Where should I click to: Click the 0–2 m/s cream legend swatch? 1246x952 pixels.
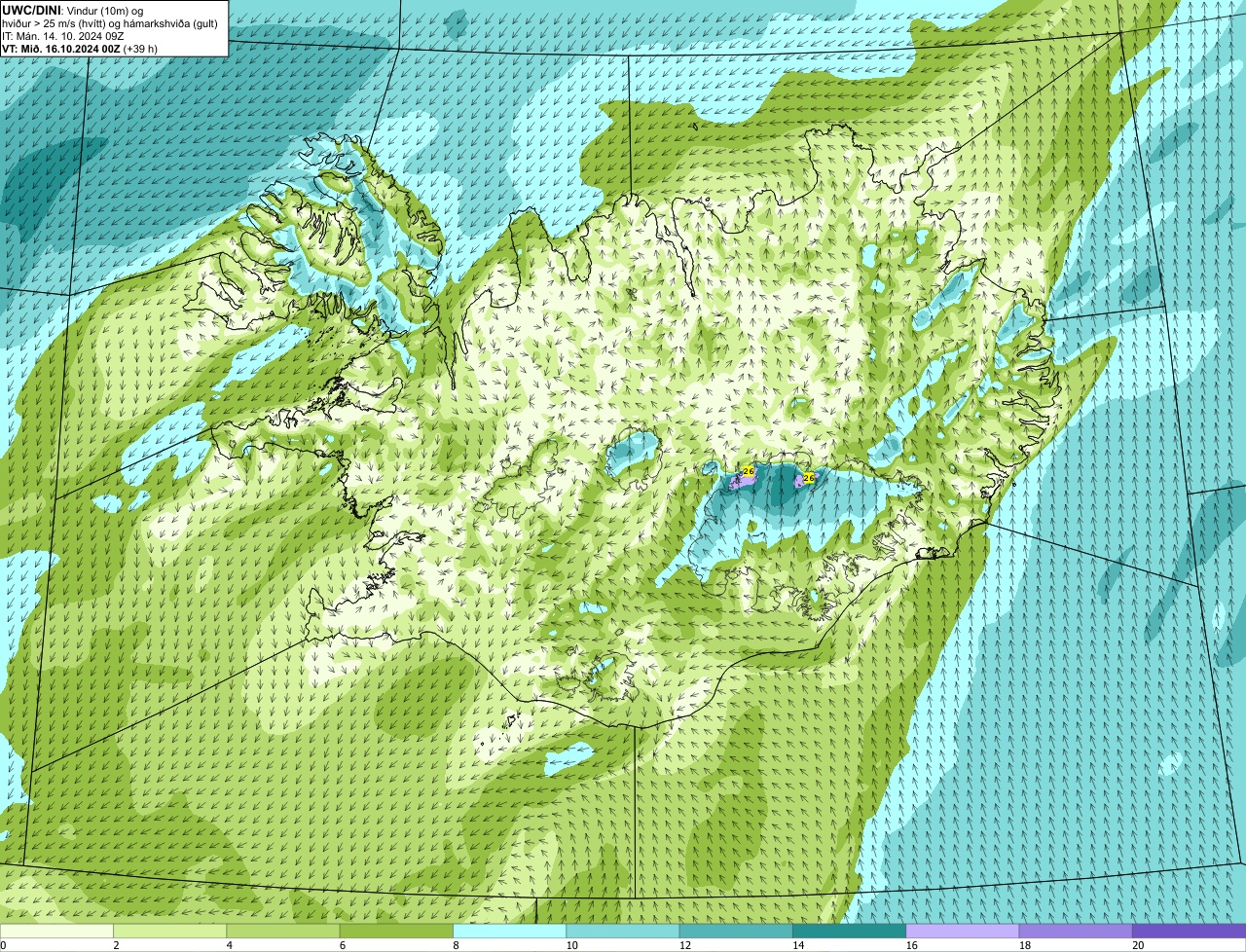56,932
